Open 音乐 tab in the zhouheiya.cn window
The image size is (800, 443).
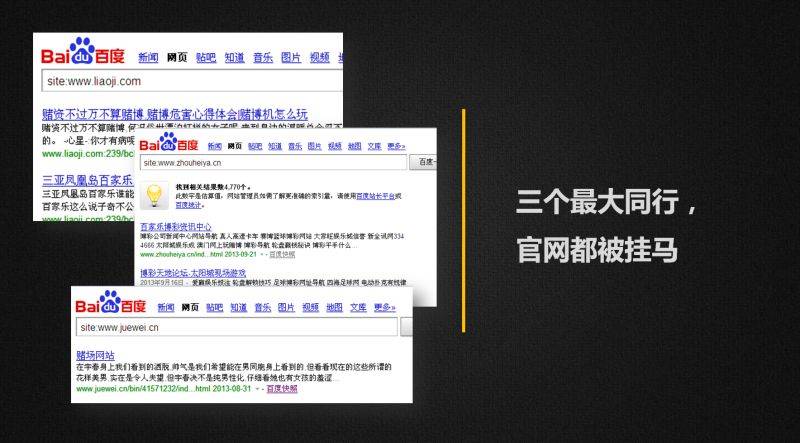pos(295,146)
